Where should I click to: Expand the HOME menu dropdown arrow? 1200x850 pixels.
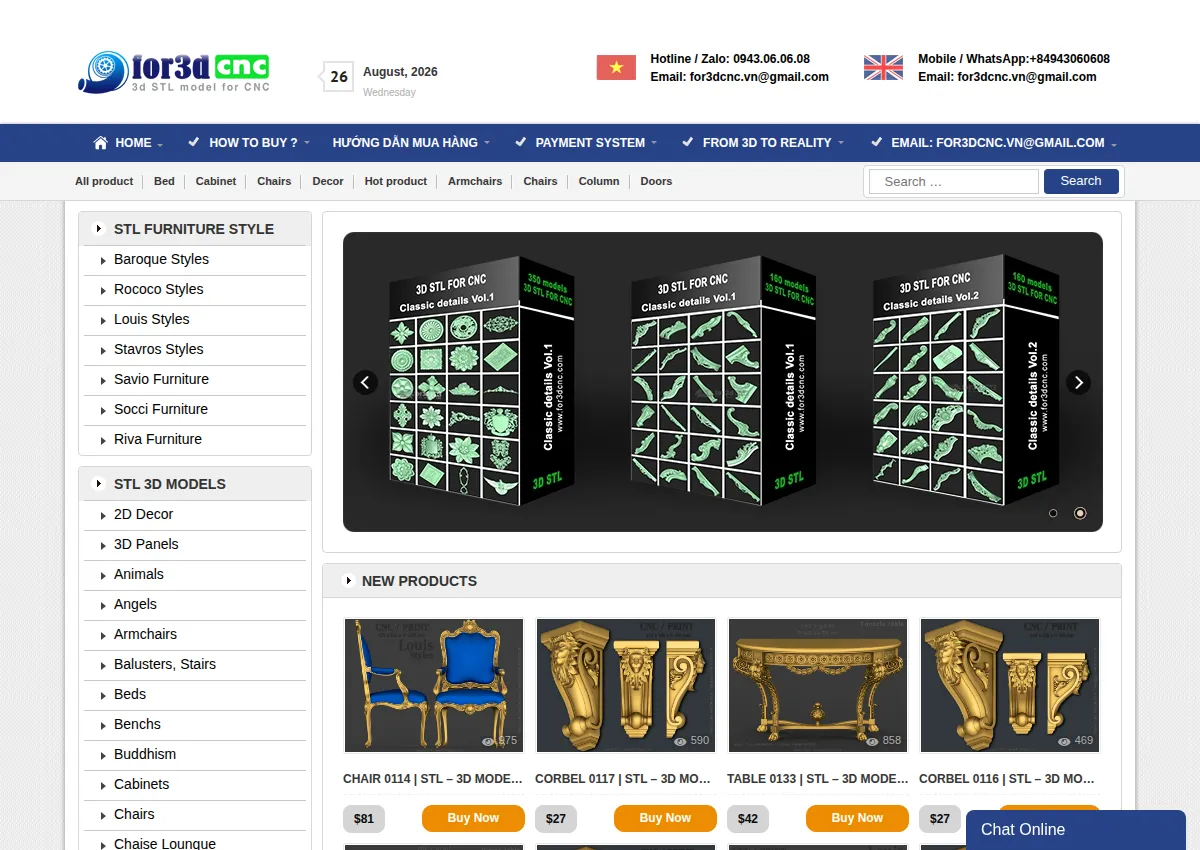(160, 144)
